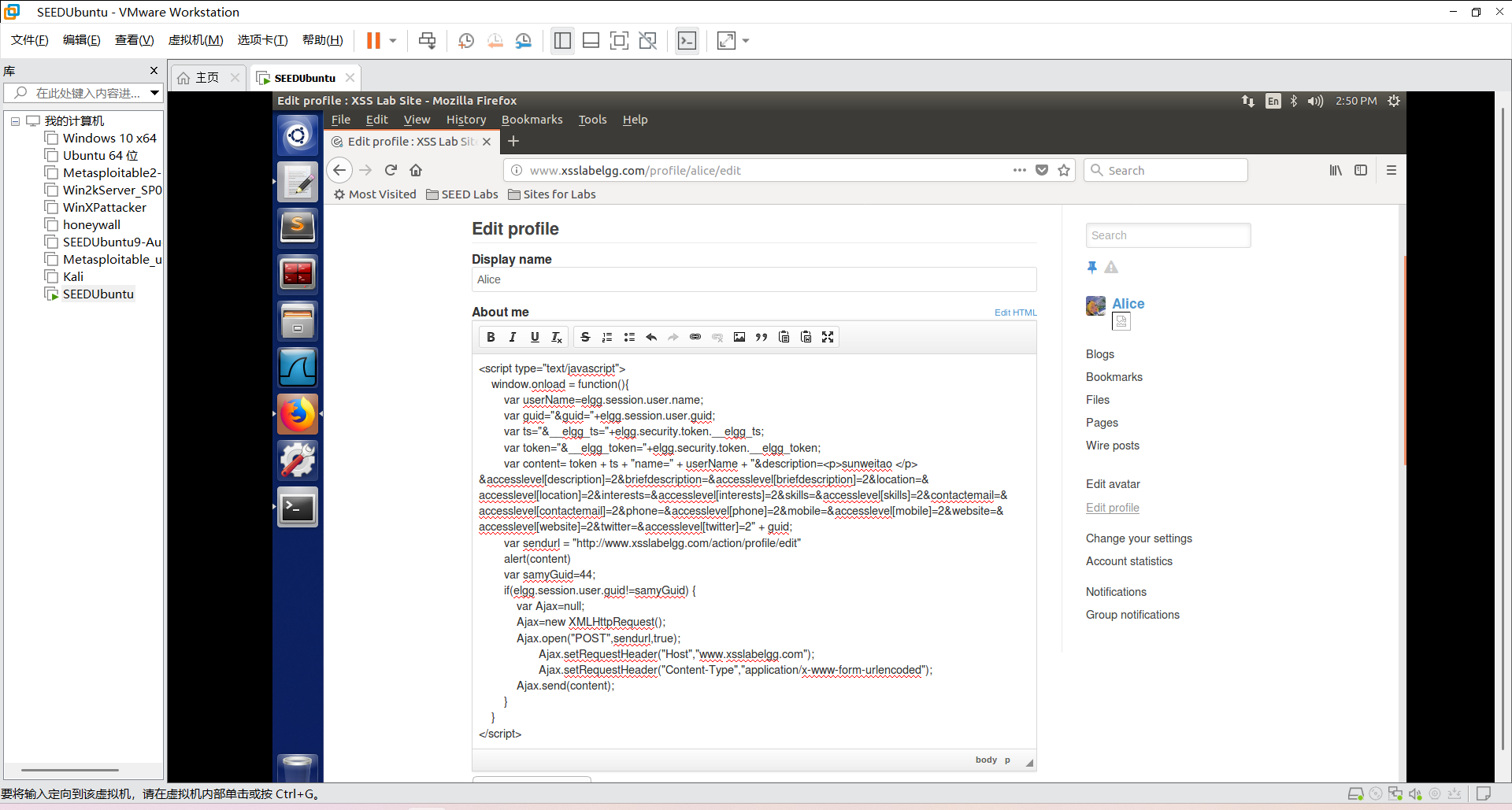
Task: Open a new Firefox tab
Action: [x=513, y=141]
